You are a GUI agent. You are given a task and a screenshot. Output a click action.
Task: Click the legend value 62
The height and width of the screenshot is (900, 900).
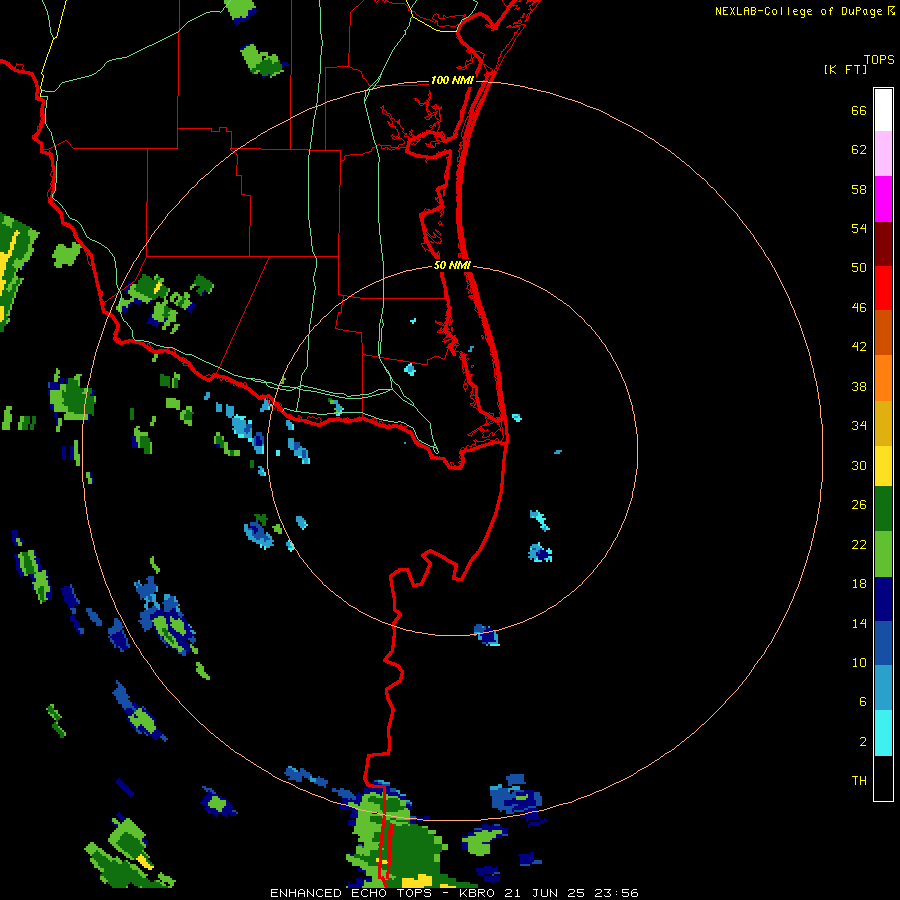click(x=859, y=150)
